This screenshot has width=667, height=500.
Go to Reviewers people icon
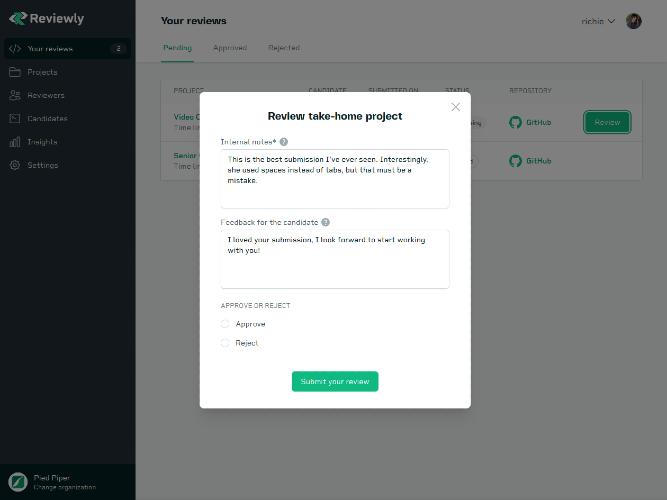(x=15, y=95)
